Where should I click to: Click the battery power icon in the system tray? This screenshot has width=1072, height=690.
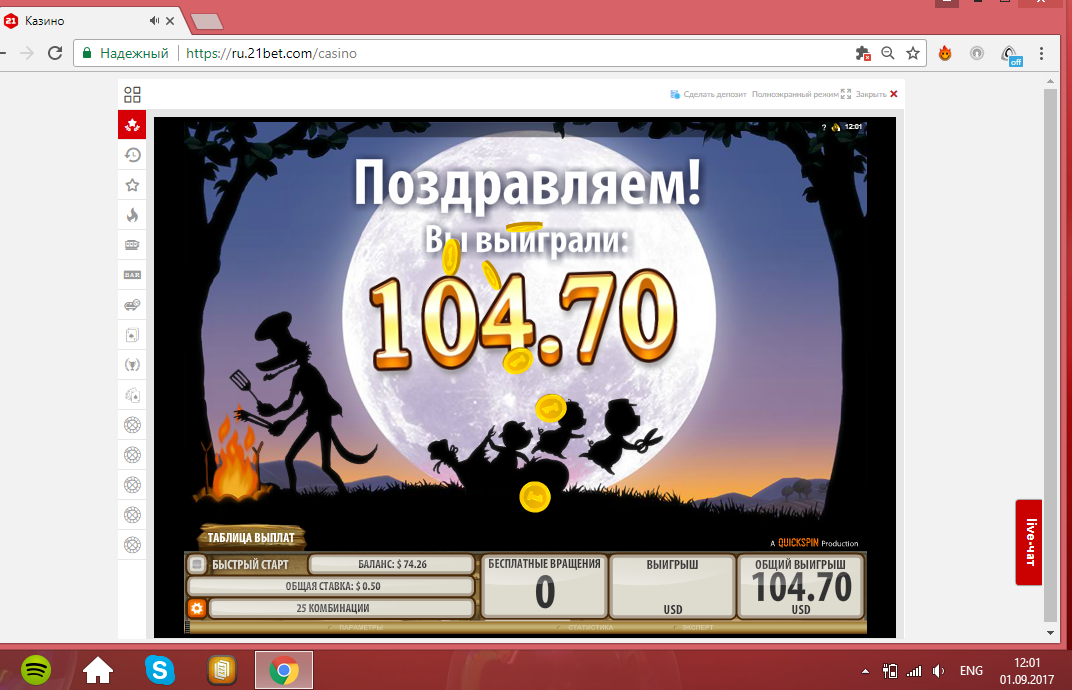point(889,671)
